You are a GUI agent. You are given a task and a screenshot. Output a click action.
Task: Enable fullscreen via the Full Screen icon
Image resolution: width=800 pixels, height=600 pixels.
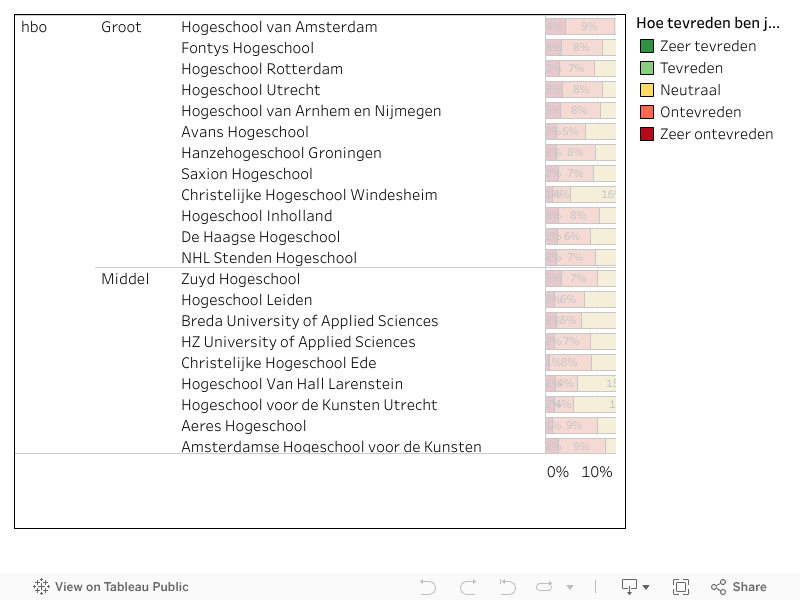[x=681, y=587]
